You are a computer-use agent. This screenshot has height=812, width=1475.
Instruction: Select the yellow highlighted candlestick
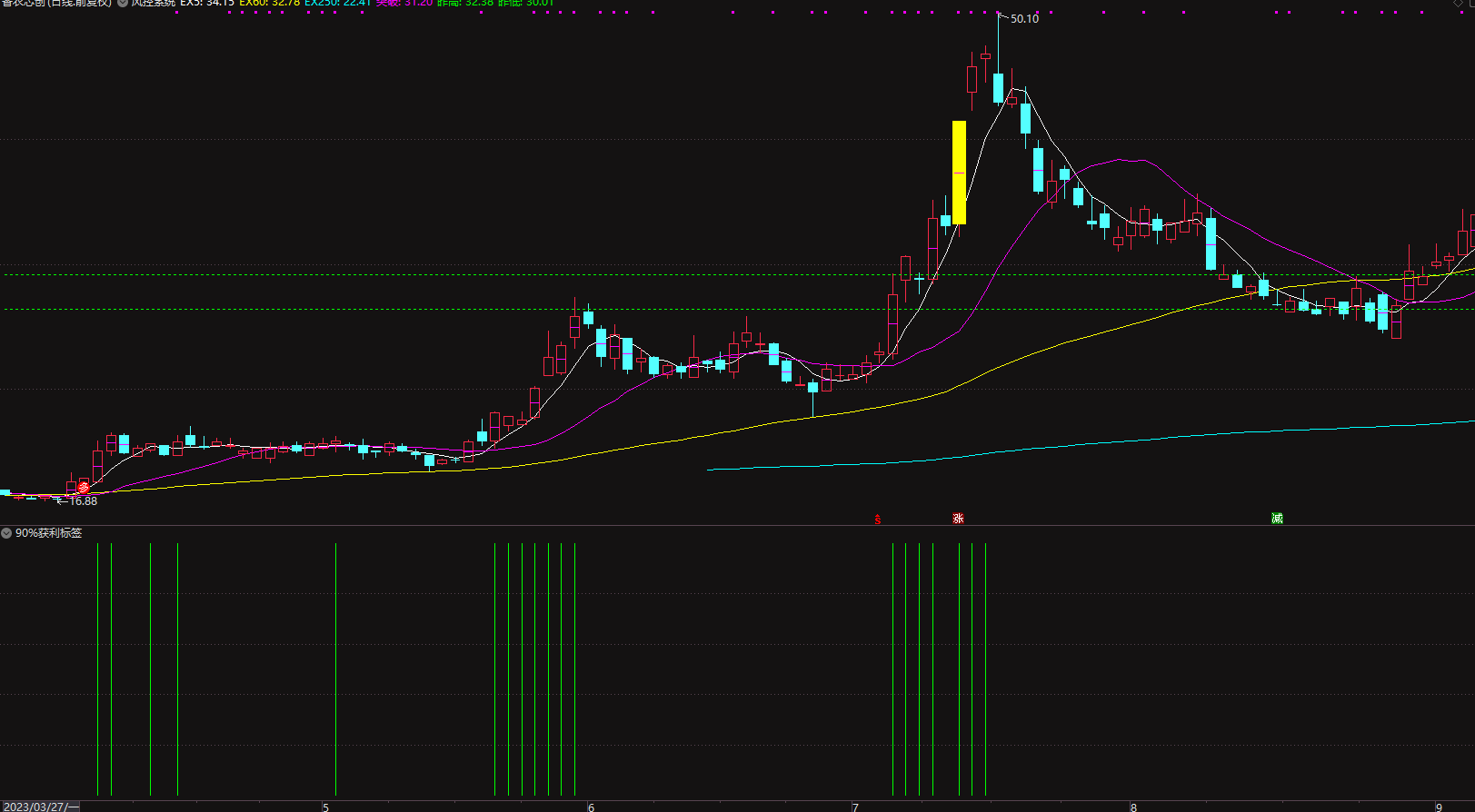click(959, 173)
